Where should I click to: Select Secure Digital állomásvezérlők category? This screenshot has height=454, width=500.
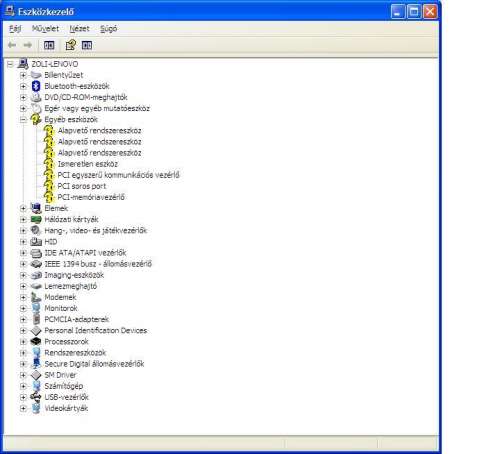pyautogui.click(x=94, y=364)
